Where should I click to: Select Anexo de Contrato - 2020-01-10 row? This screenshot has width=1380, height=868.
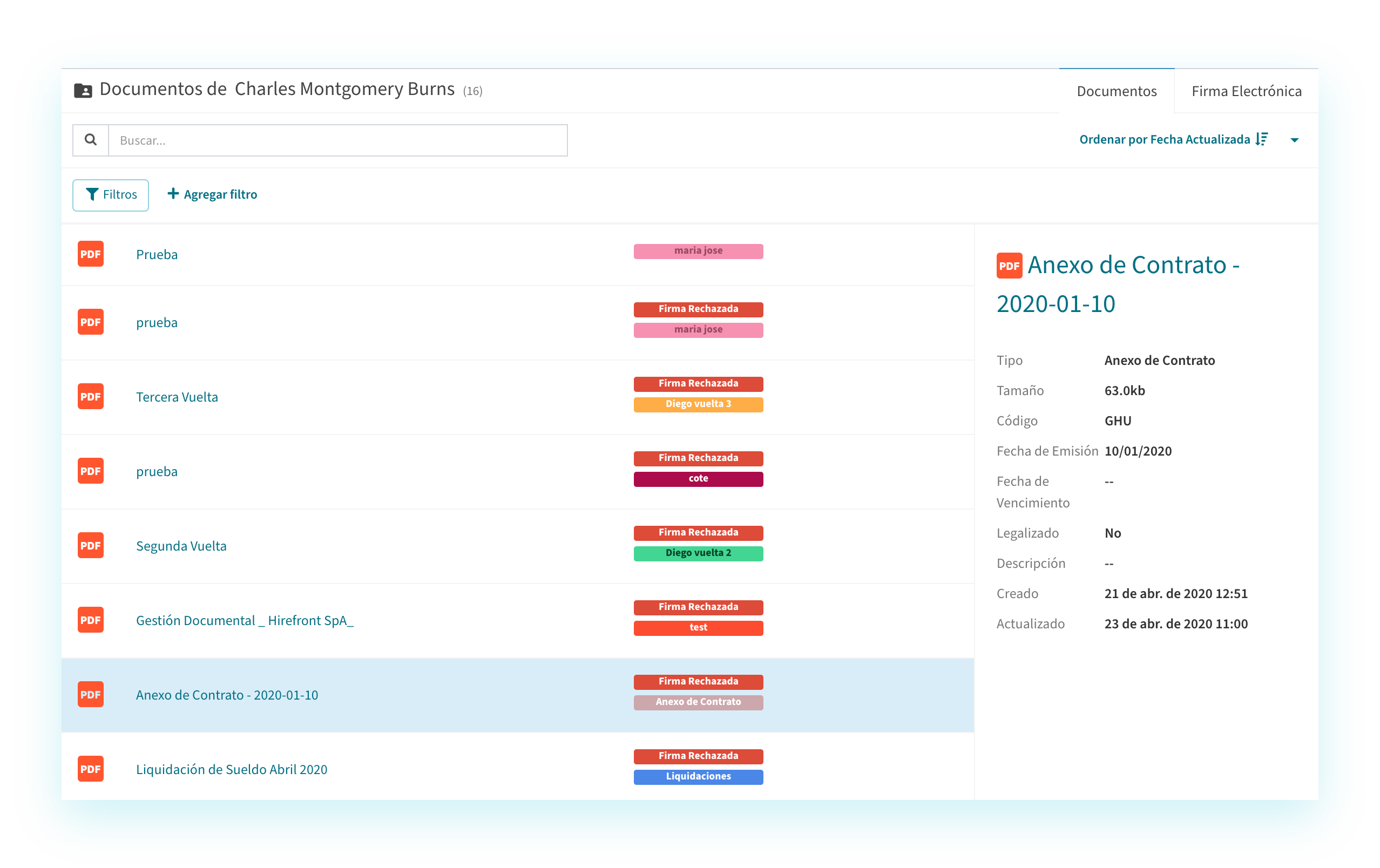coord(227,695)
